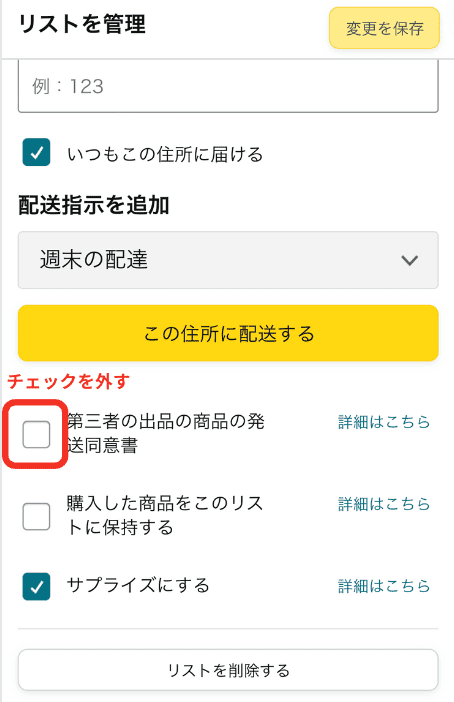454x702 pixels.
Task: Click the yellow この住所に配送する button
Action: 228,334
